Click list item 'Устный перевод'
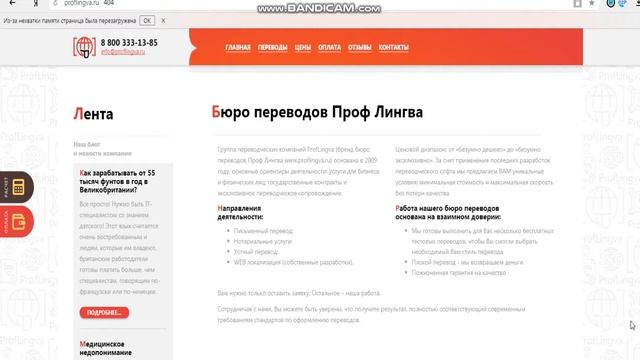Viewport: 640px width, 360px height. pos(256,252)
